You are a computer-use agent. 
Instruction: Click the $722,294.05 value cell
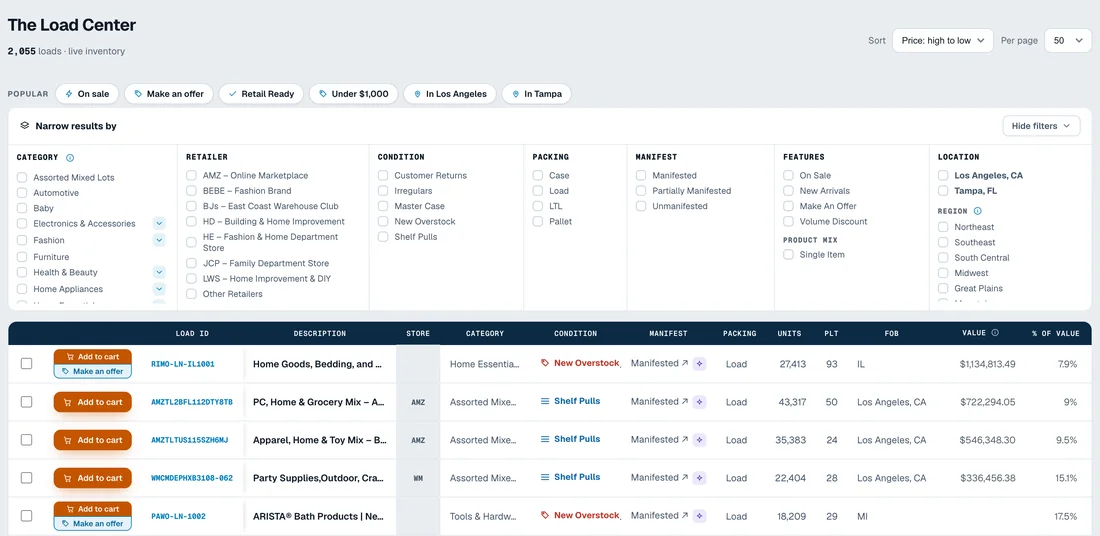pyautogui.click(x=988, y=402)
